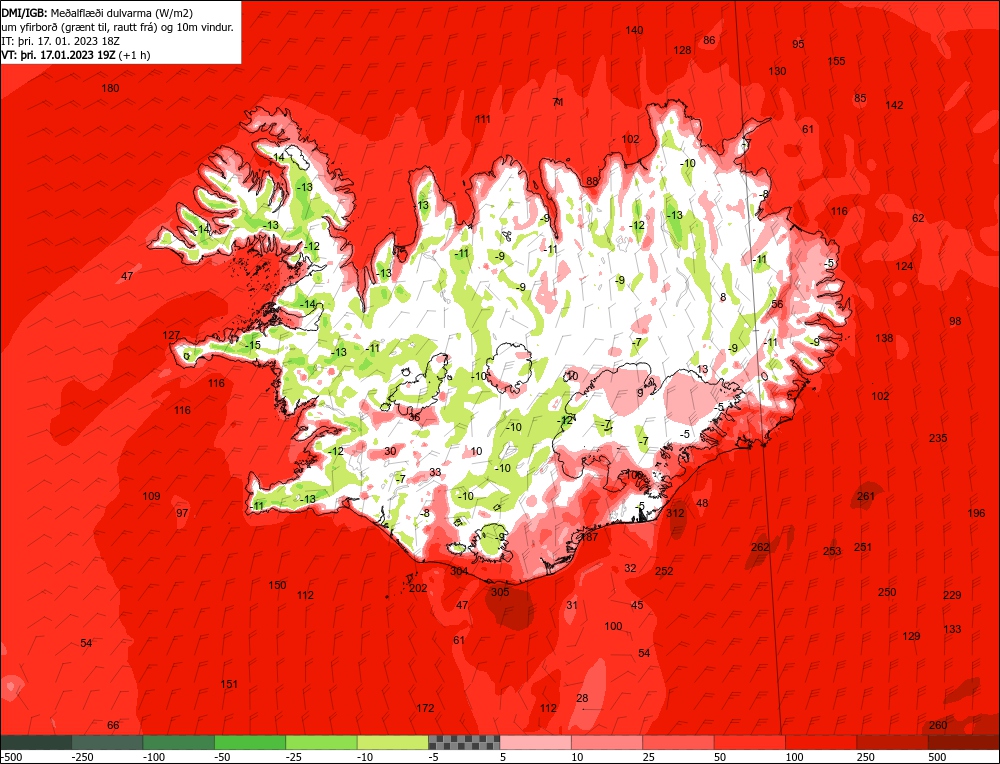Click the '187' value on the southeast coast
This screenshot has width=1000, height=764.
589,537
